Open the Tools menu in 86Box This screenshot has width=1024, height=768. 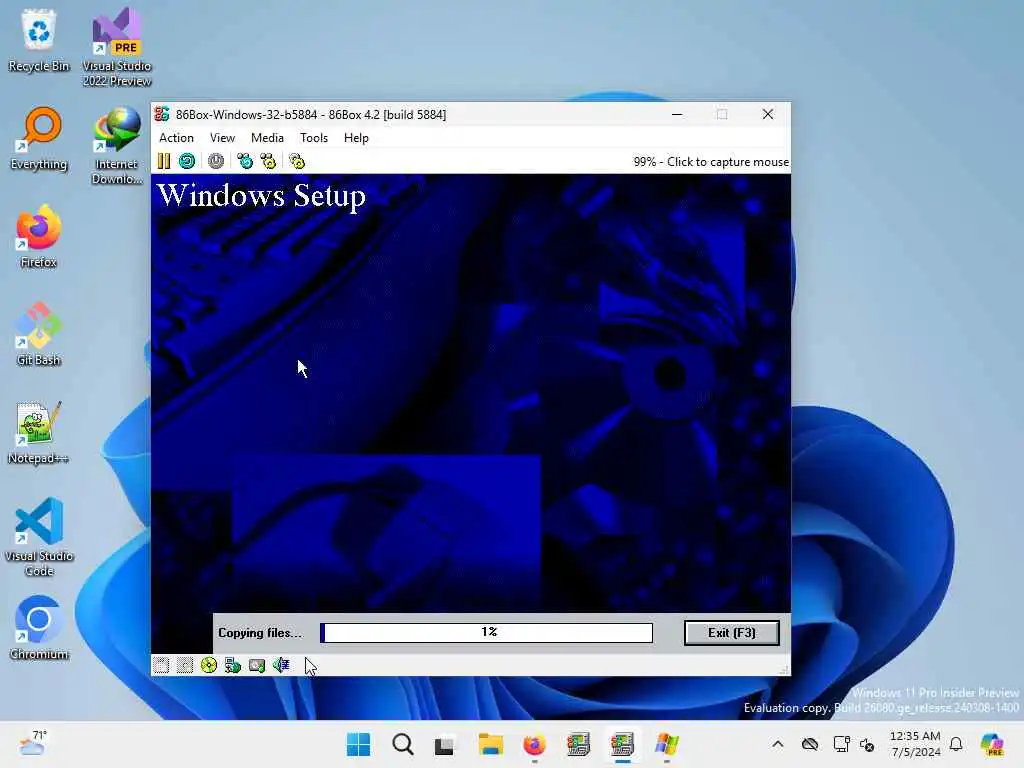(313, 138)
